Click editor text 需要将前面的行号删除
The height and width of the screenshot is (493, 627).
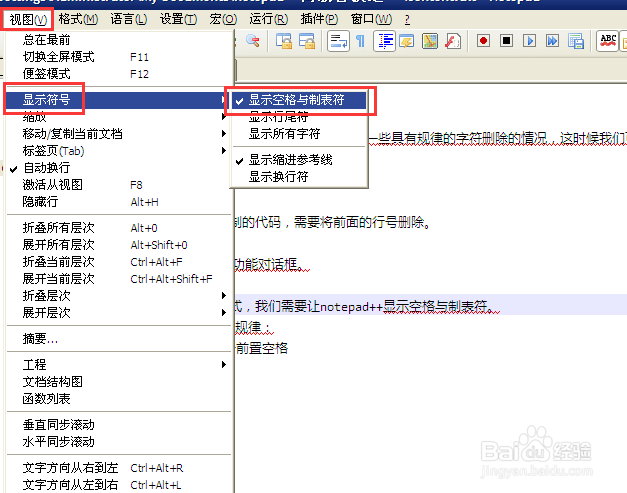click(359, 222)
